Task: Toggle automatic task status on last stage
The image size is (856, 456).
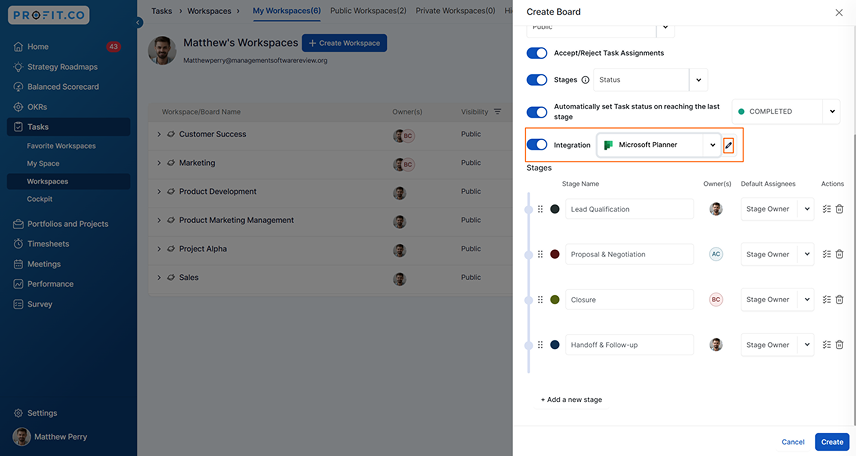Action: point(537,112)
